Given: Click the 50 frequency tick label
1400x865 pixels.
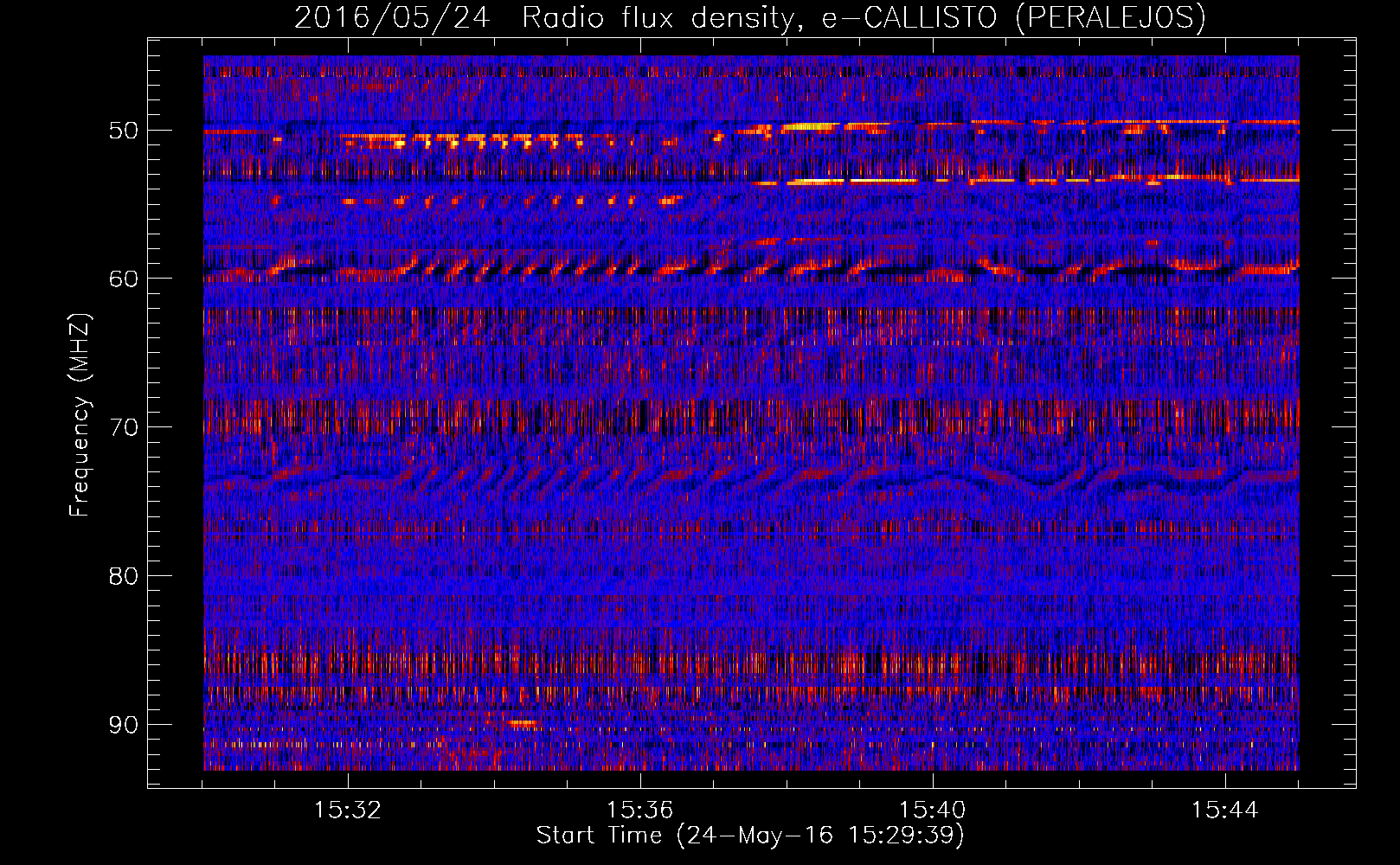Looking at the screenshot, I should point(124,131).
